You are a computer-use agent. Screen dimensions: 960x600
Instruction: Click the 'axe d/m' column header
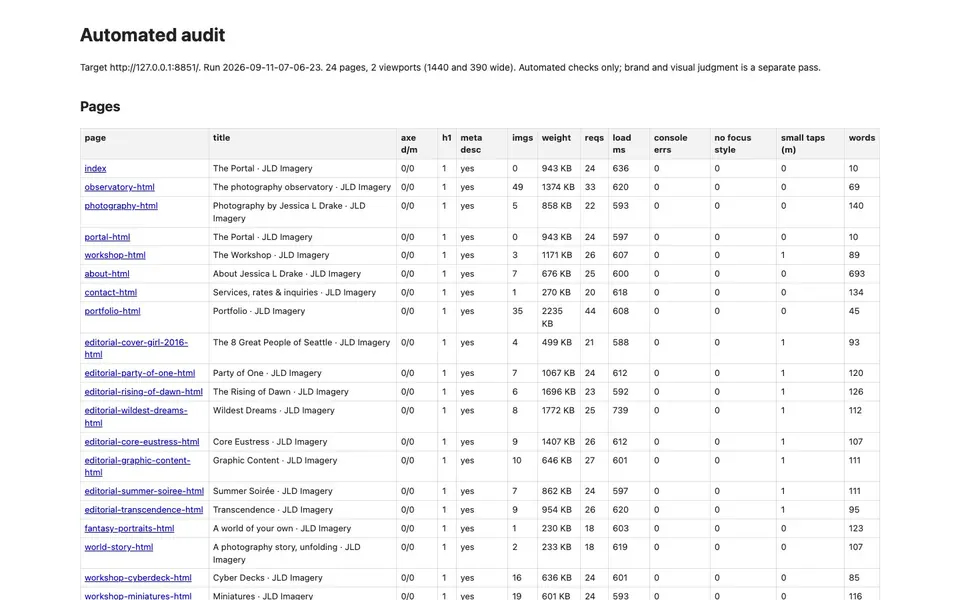point(409,144)
